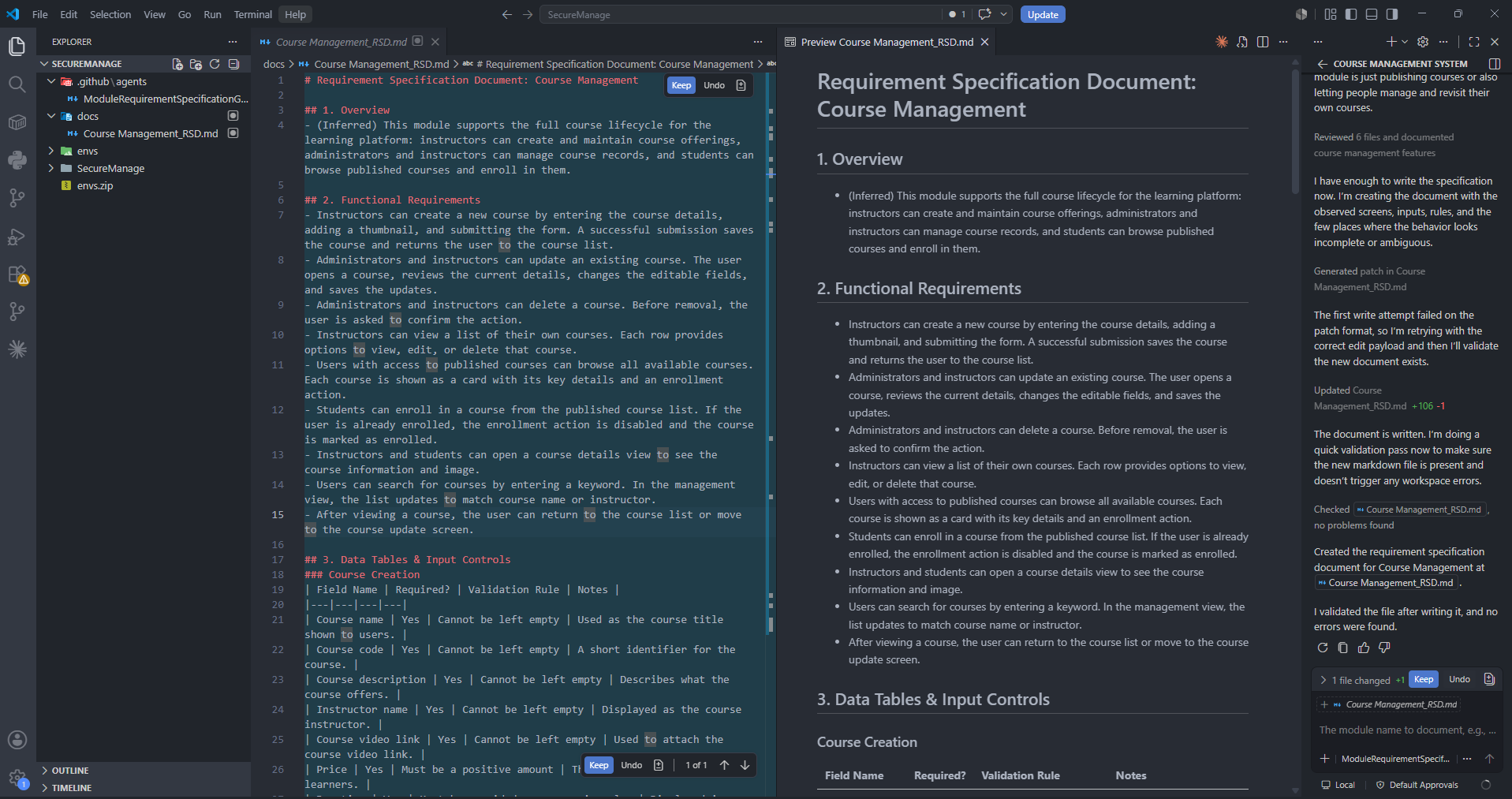This screenshot has height=799, width=1512.
Task: Expand the SecureManage folder
Action: click(52, 168)
